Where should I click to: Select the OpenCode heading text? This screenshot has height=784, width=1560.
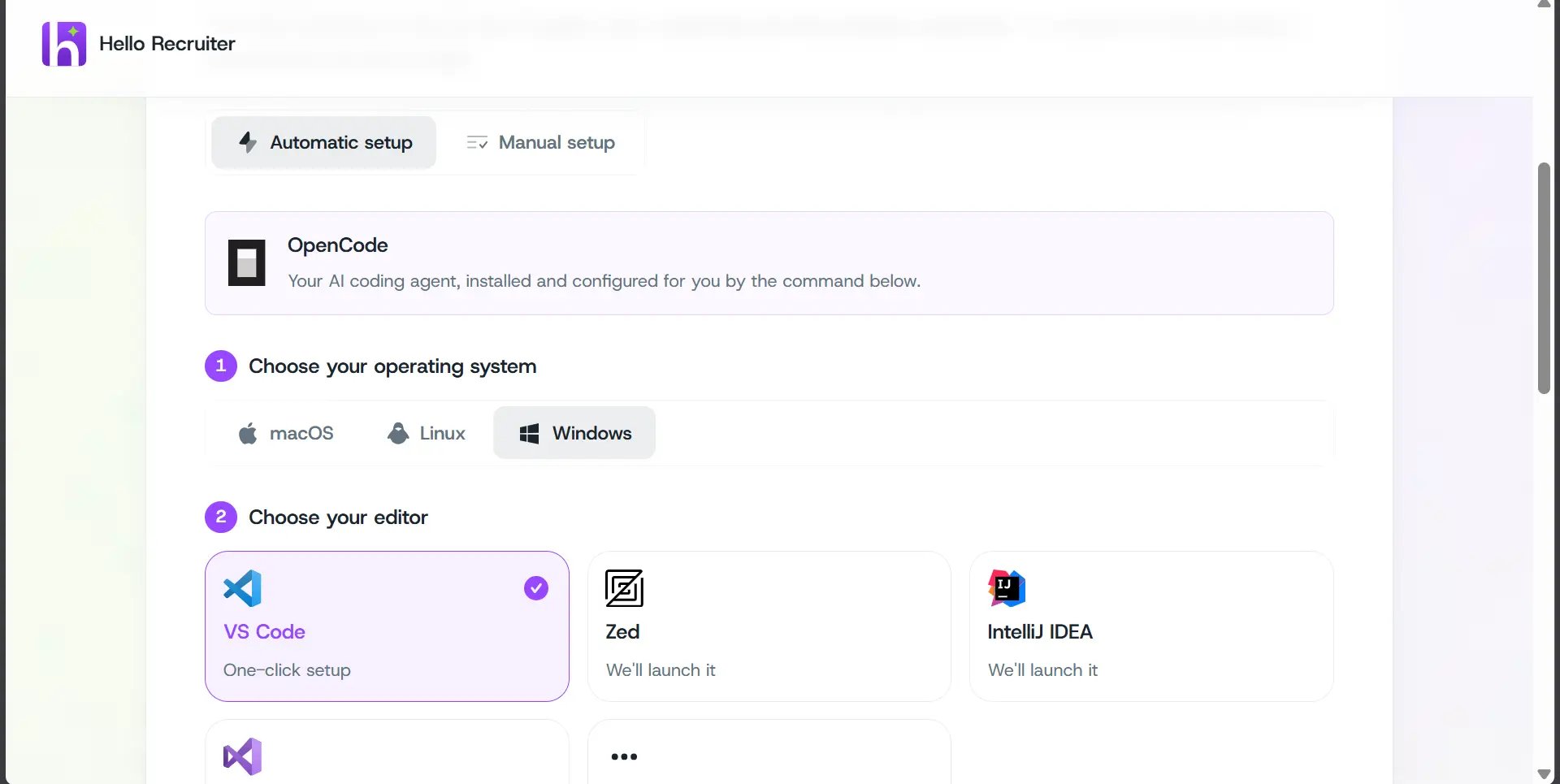coord(338,245)
